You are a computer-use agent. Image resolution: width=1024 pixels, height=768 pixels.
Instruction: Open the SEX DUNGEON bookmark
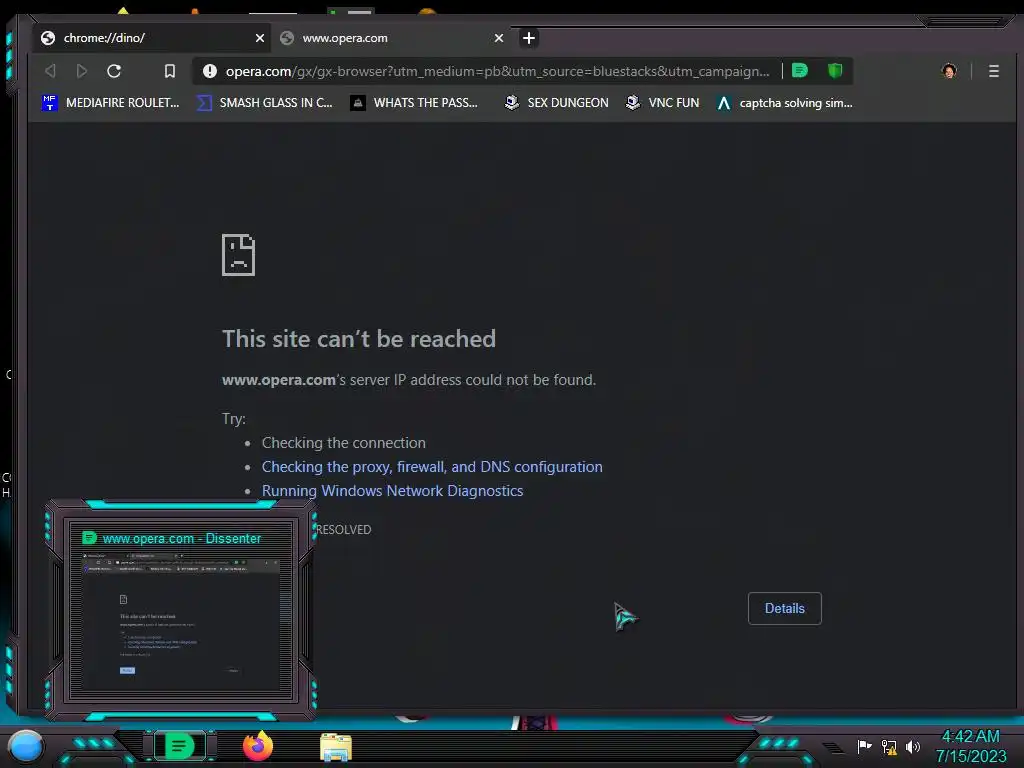tap(556, 103)
